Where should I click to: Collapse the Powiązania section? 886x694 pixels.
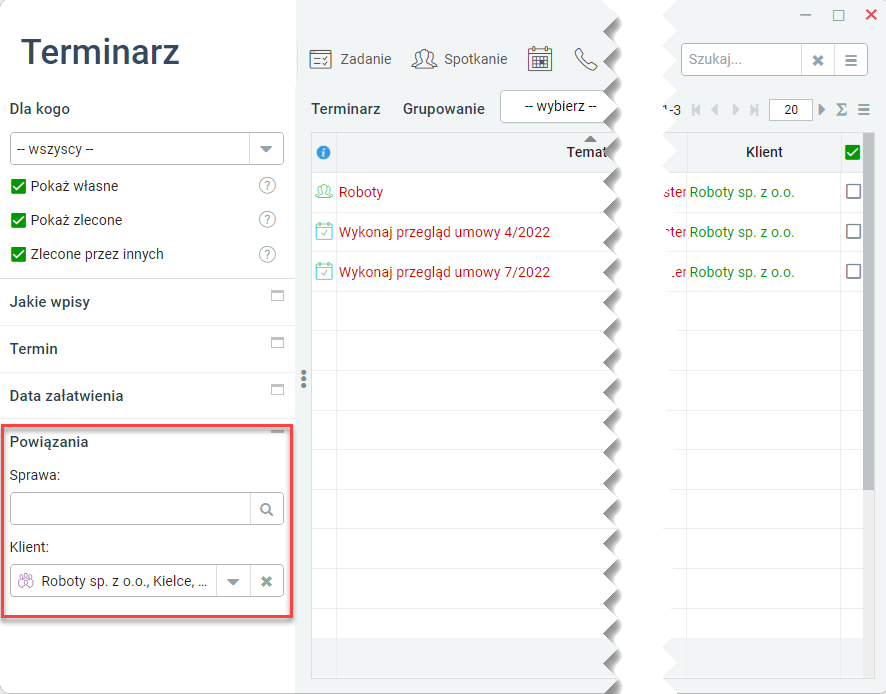coord(277,432)
